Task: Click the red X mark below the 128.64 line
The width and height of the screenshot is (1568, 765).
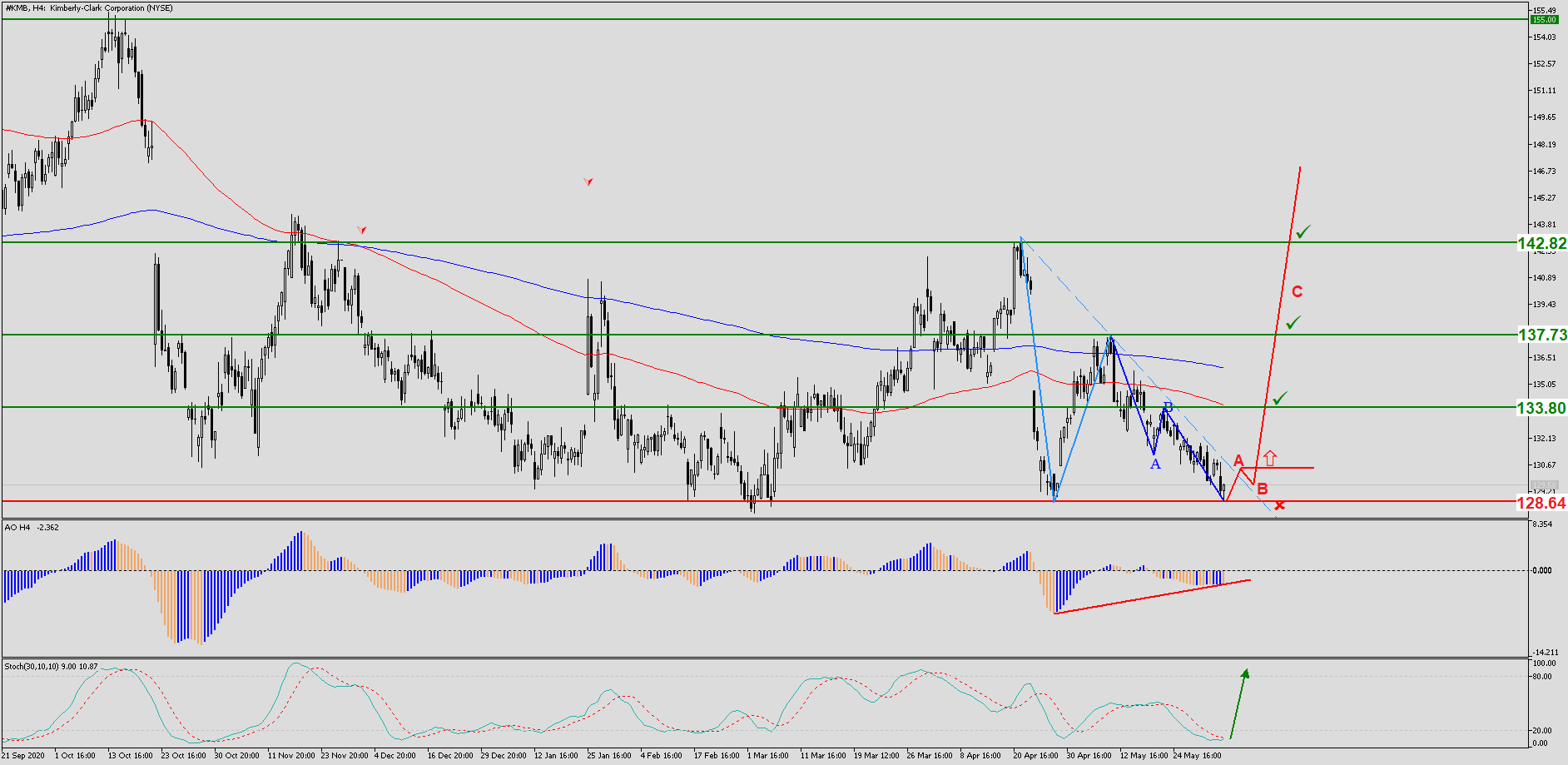Action: (1279, 505)
